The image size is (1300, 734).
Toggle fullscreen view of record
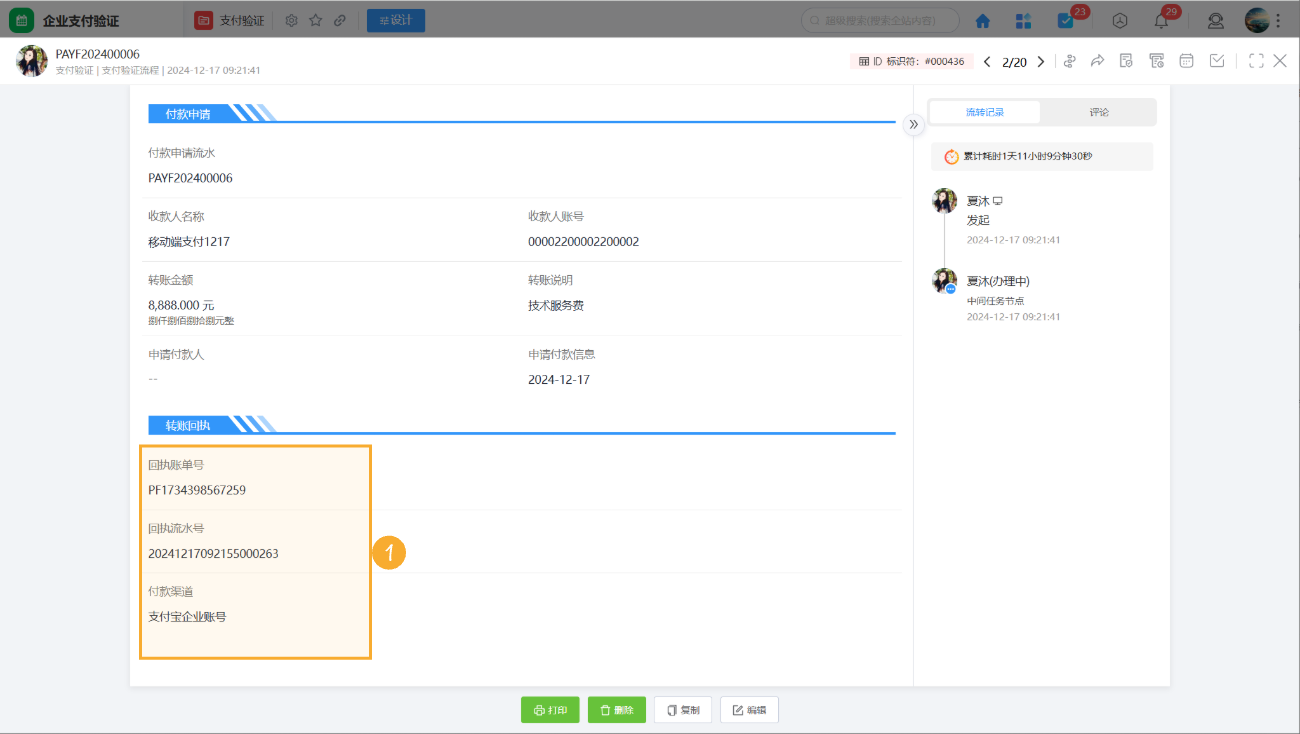[x=1256, y=61]
